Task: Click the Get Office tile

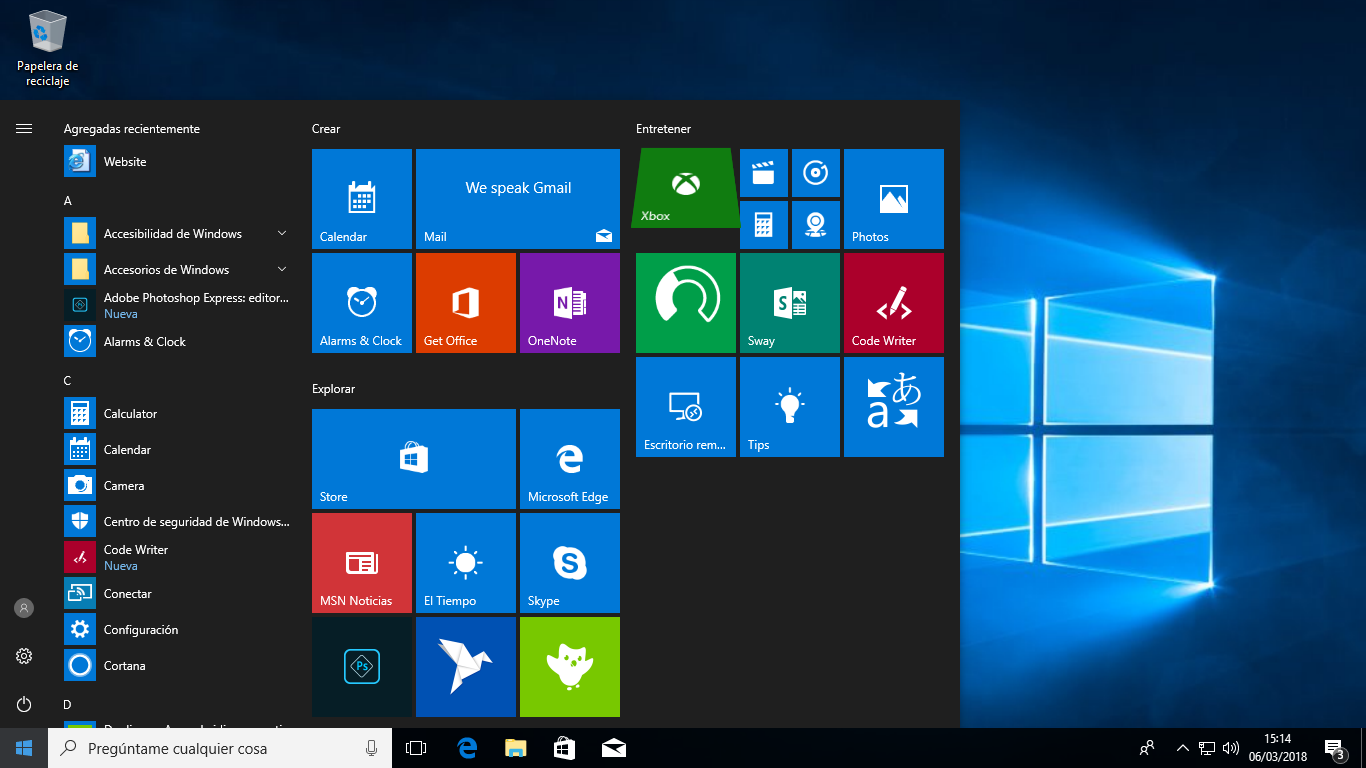Action: 466,303
